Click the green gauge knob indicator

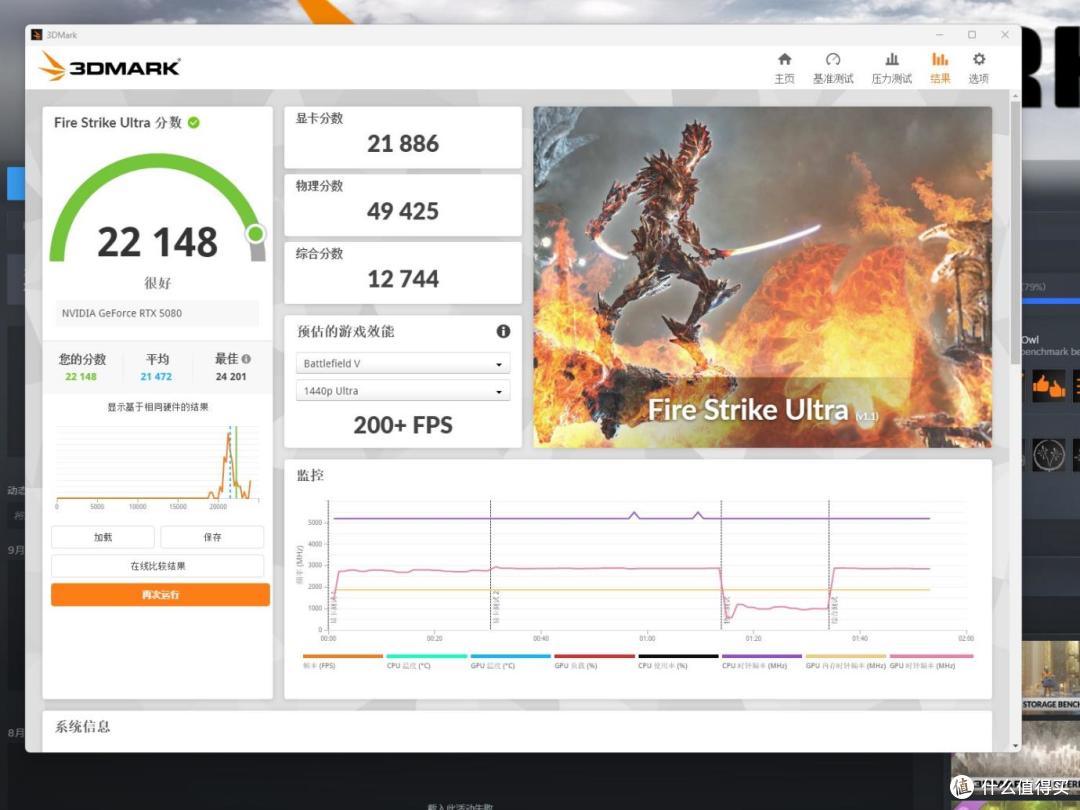[x=256, y=234]
